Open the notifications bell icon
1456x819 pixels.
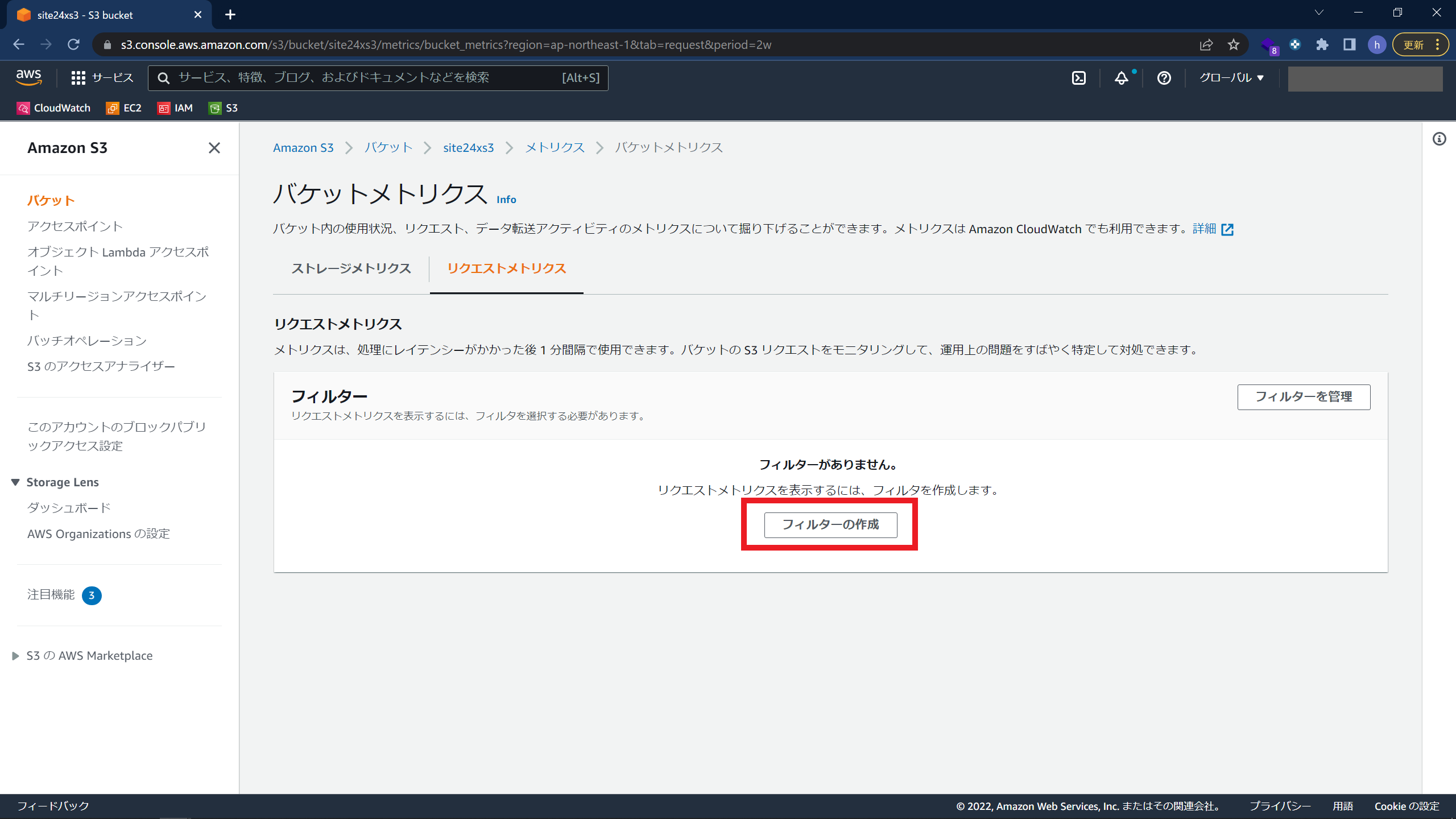point(1122,78)
